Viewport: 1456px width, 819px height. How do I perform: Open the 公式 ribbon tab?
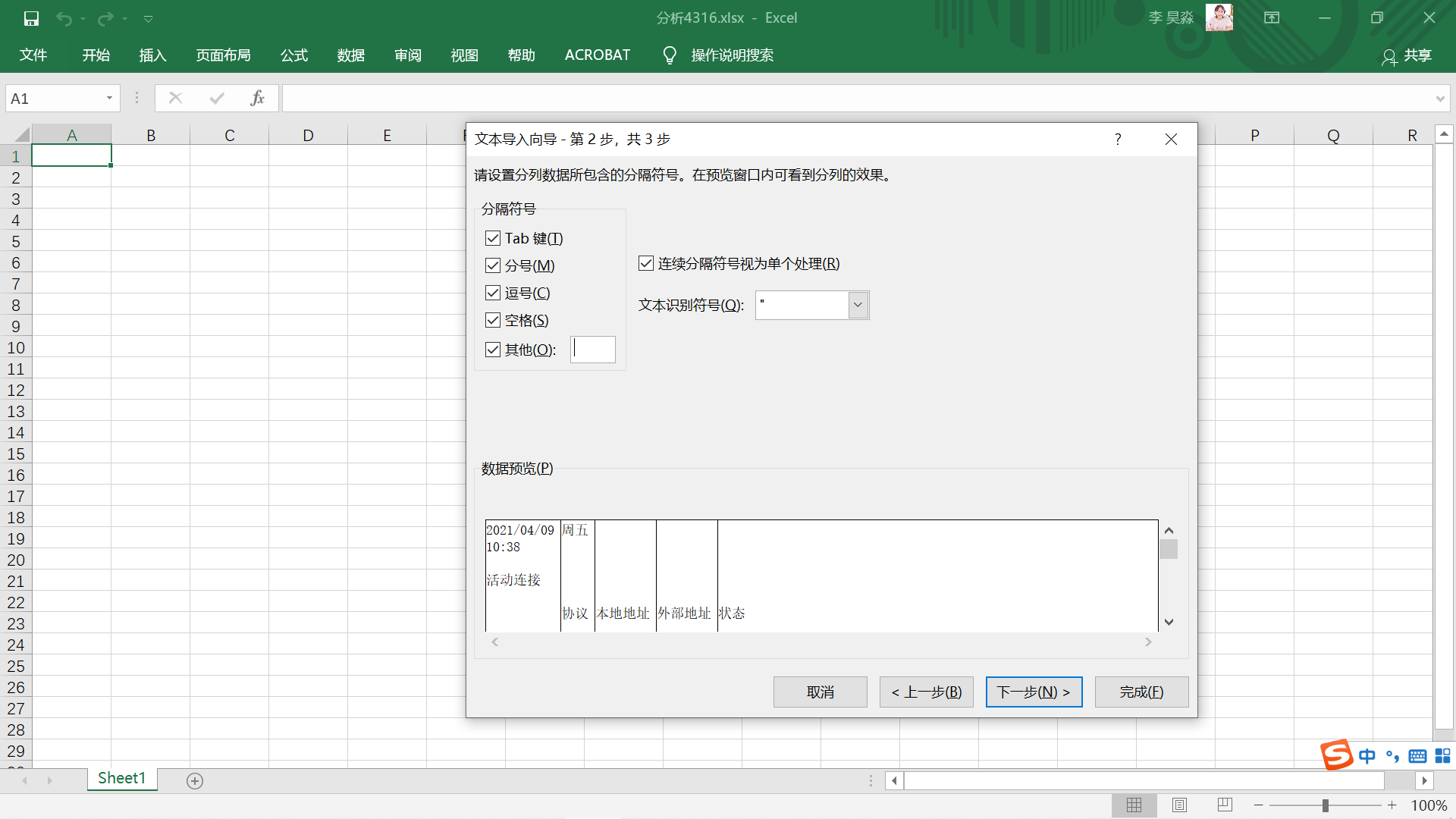pyautogui.click(x=294, y=55)
